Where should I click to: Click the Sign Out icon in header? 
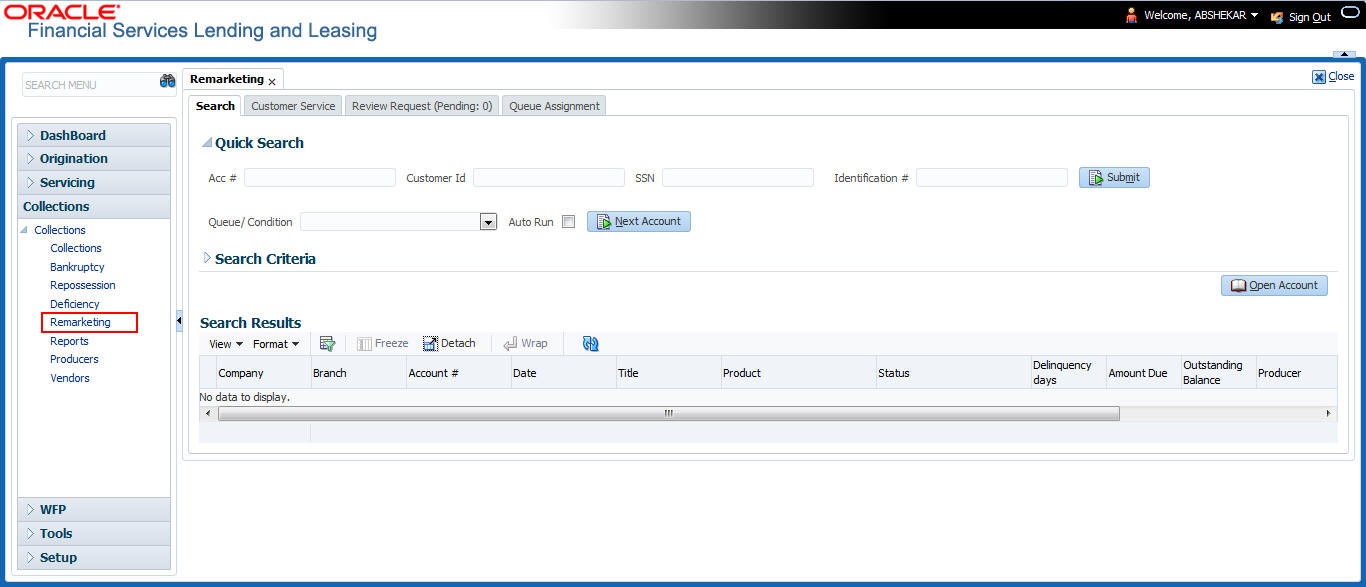click(1276, 17)
